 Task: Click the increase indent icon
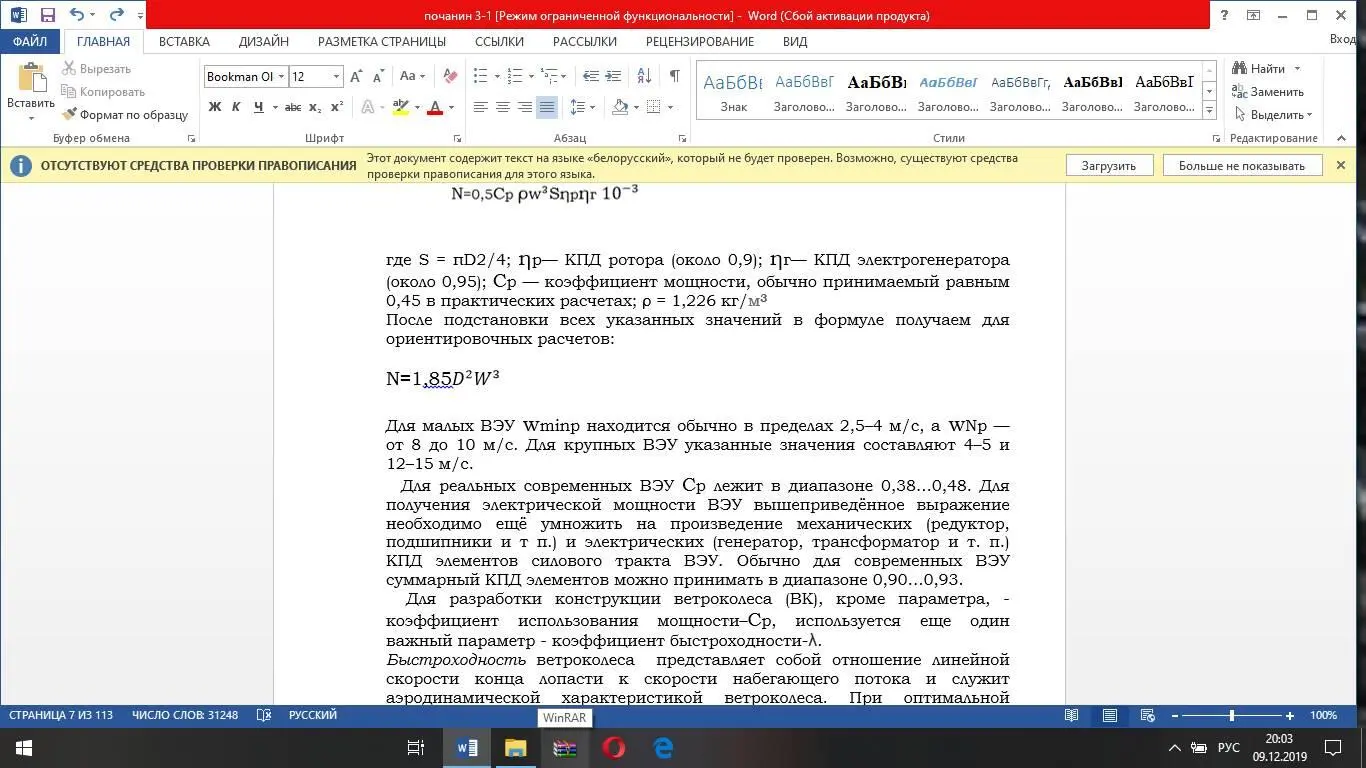(x=613, y=76)
